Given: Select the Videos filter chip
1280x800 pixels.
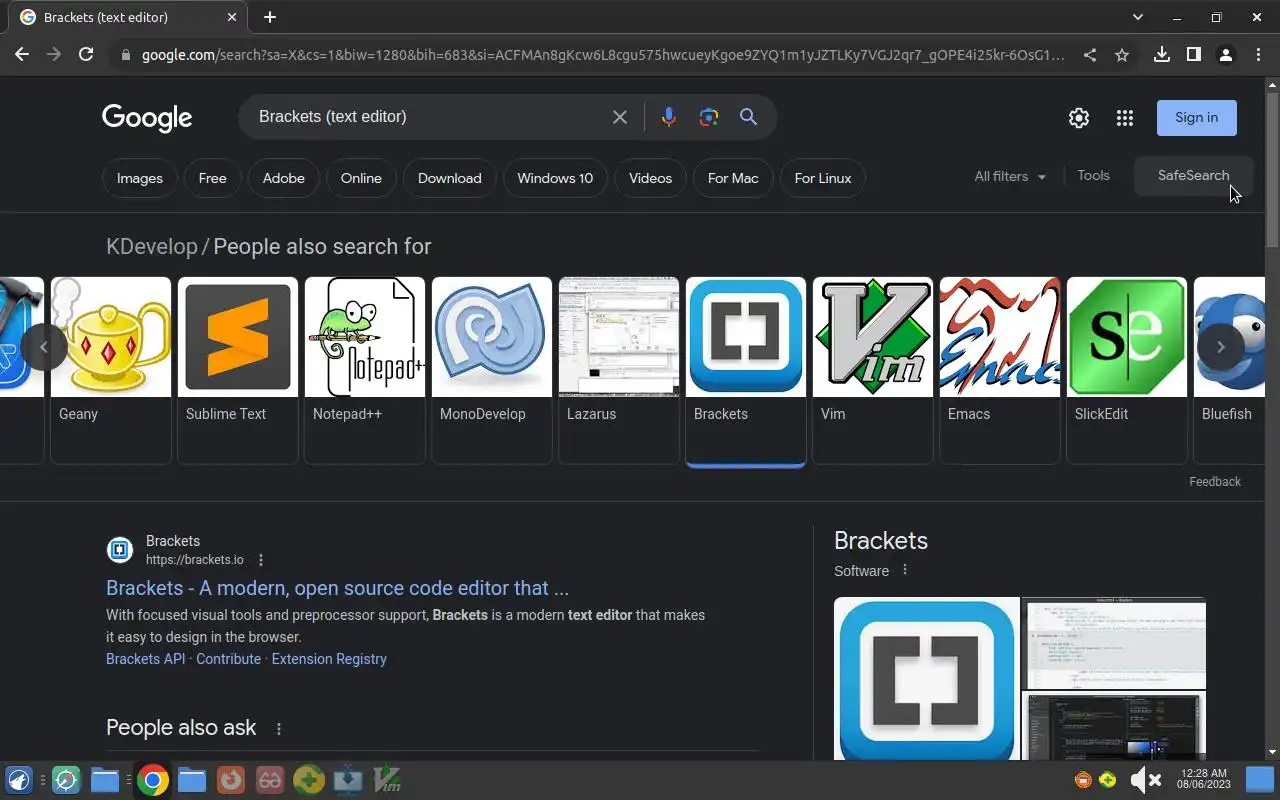Looking at the screenshot, I should 650,178.
